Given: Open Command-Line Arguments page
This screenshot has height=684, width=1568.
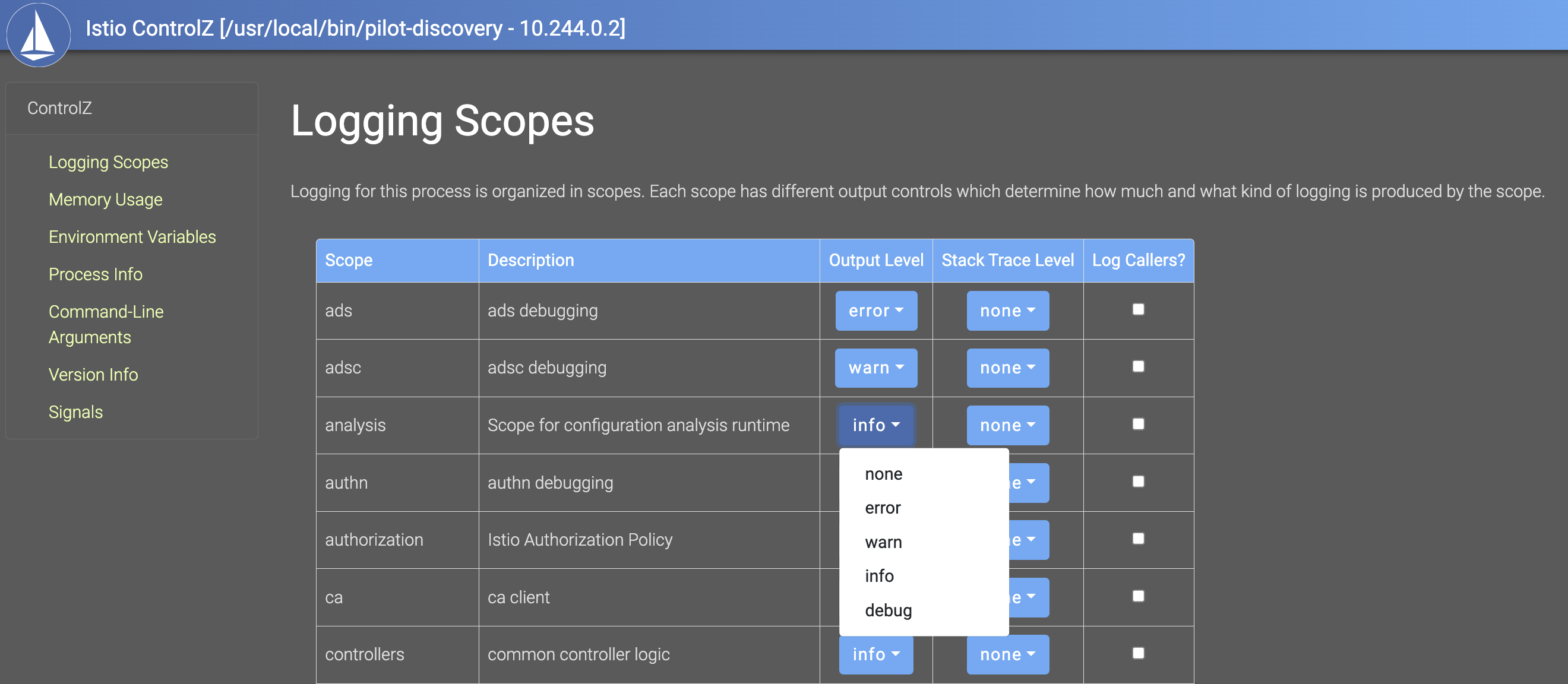Looking at the screenshot, I should click(106, 324).
